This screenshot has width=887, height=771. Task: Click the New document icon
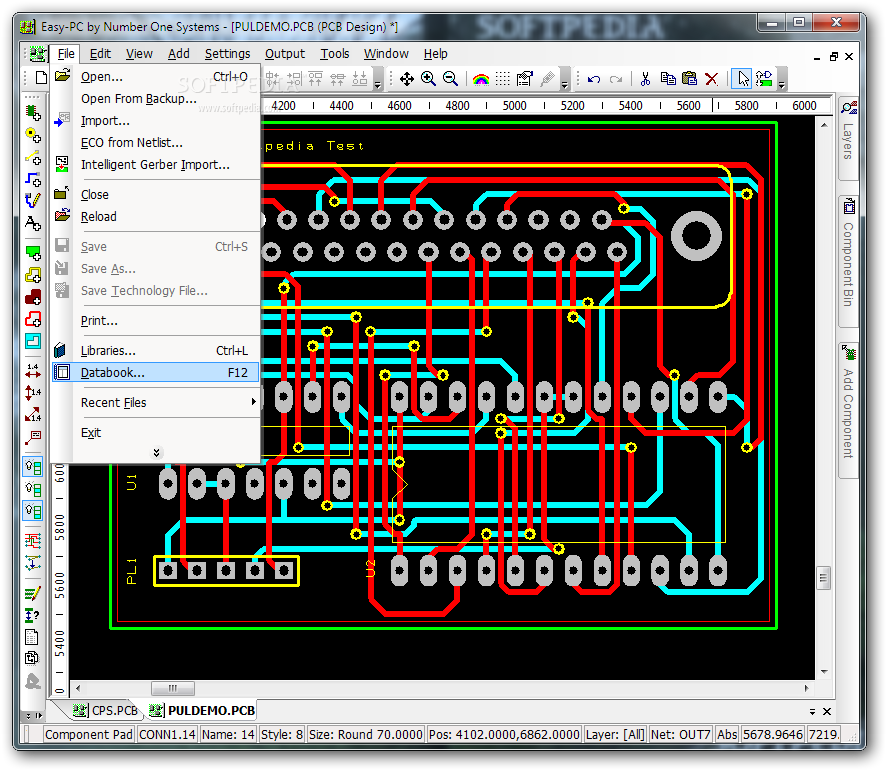pos(41,77)
